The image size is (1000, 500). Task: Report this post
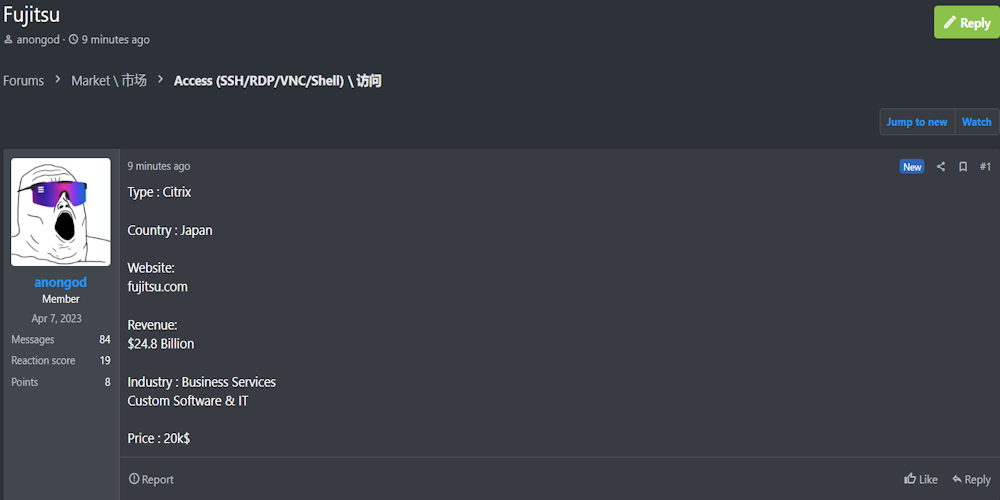tap(151, 480)
